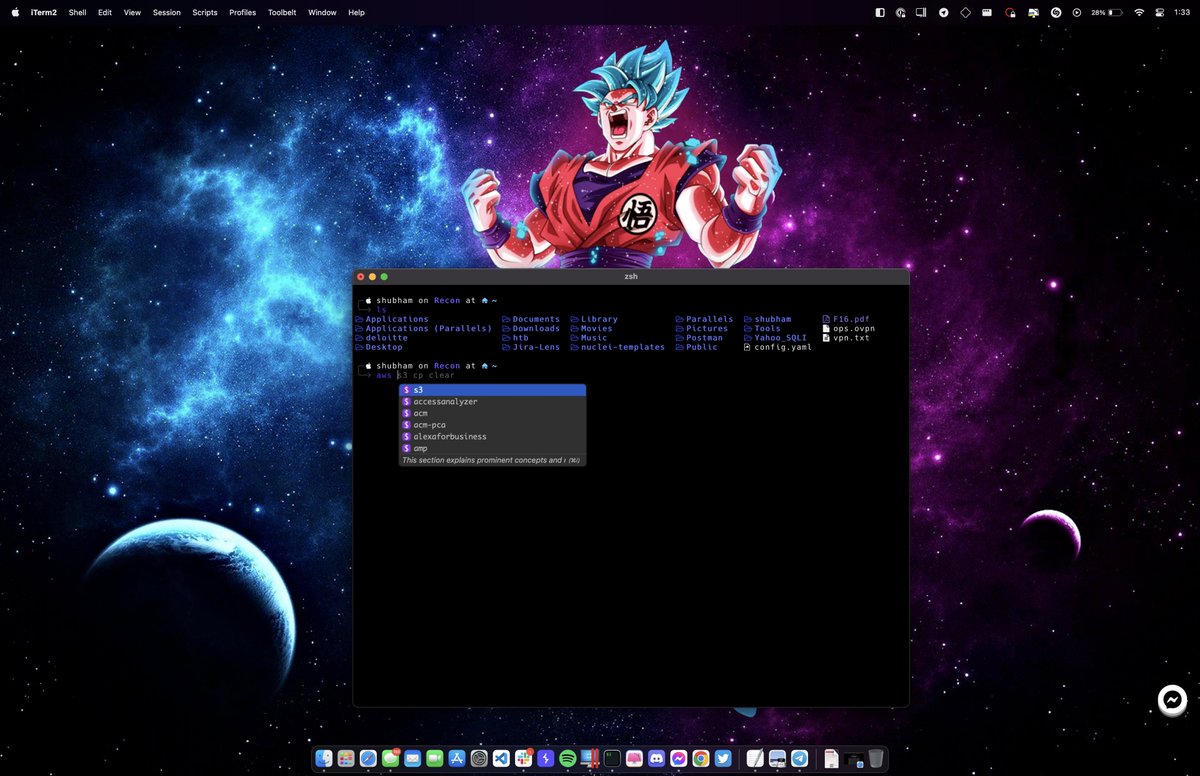The image size is (1200, 776).
Task: Launch Safari from the Dock
Action: [x=368, y=759]
